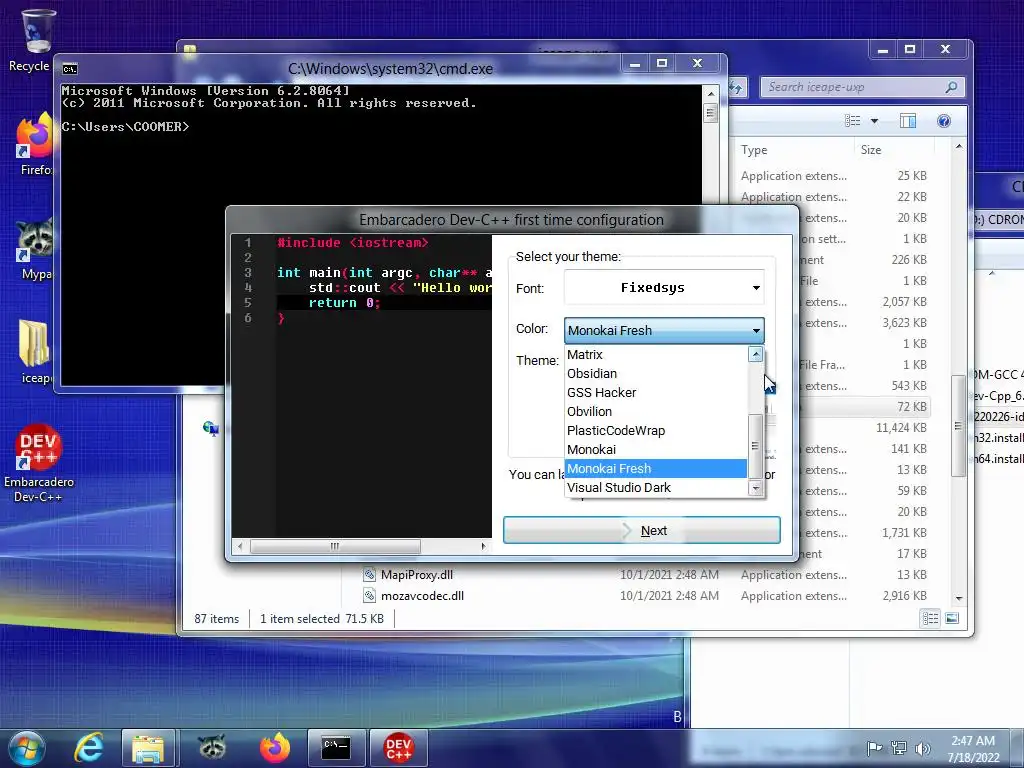Click code preview horizontal scrollbar thumb
Viewport: 1024px width, 768px height.
[x=335, y=546]
